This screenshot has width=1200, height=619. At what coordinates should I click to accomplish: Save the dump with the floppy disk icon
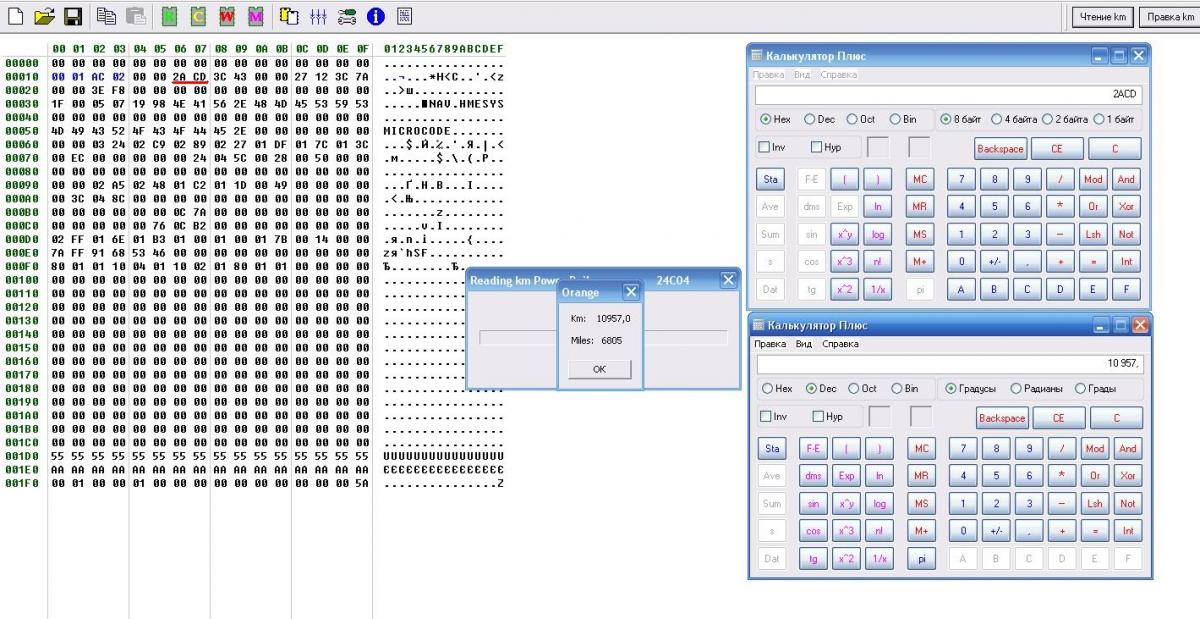coord(72,16)
